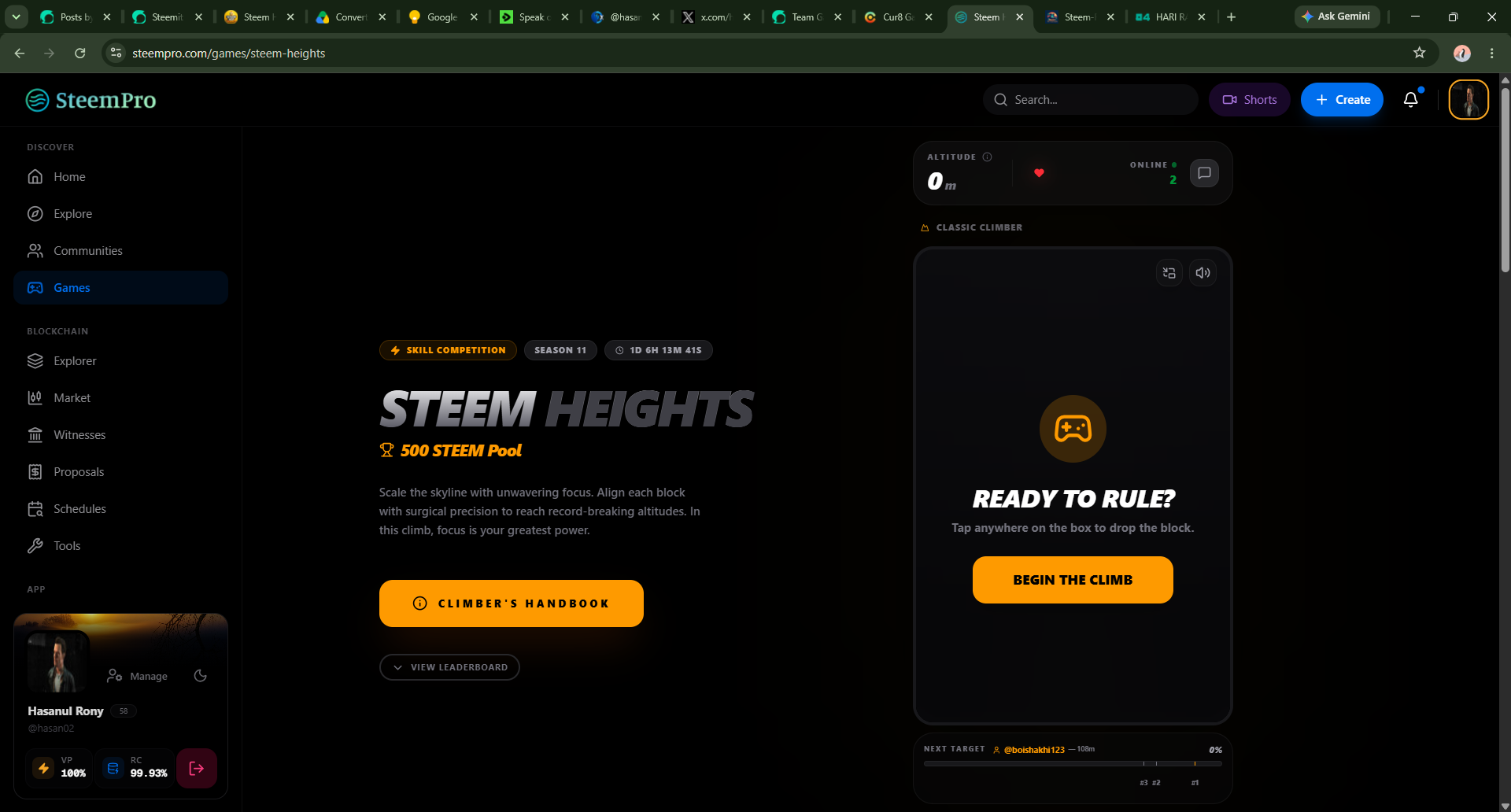Image resolution: width=1511 pixels, height=812 pixels.
Task: Click the season countdown timer badge
Action: 659,350
